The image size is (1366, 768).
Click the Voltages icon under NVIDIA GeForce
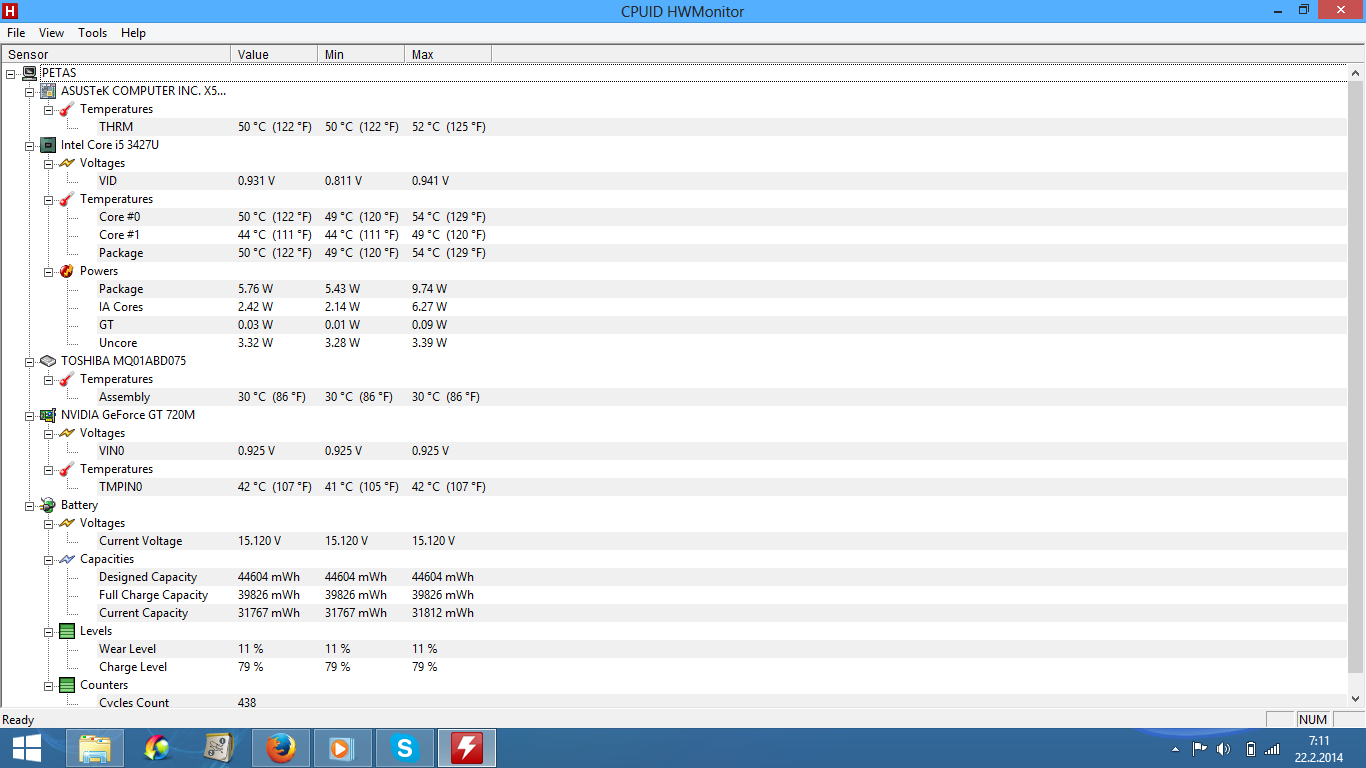[67, 433]
